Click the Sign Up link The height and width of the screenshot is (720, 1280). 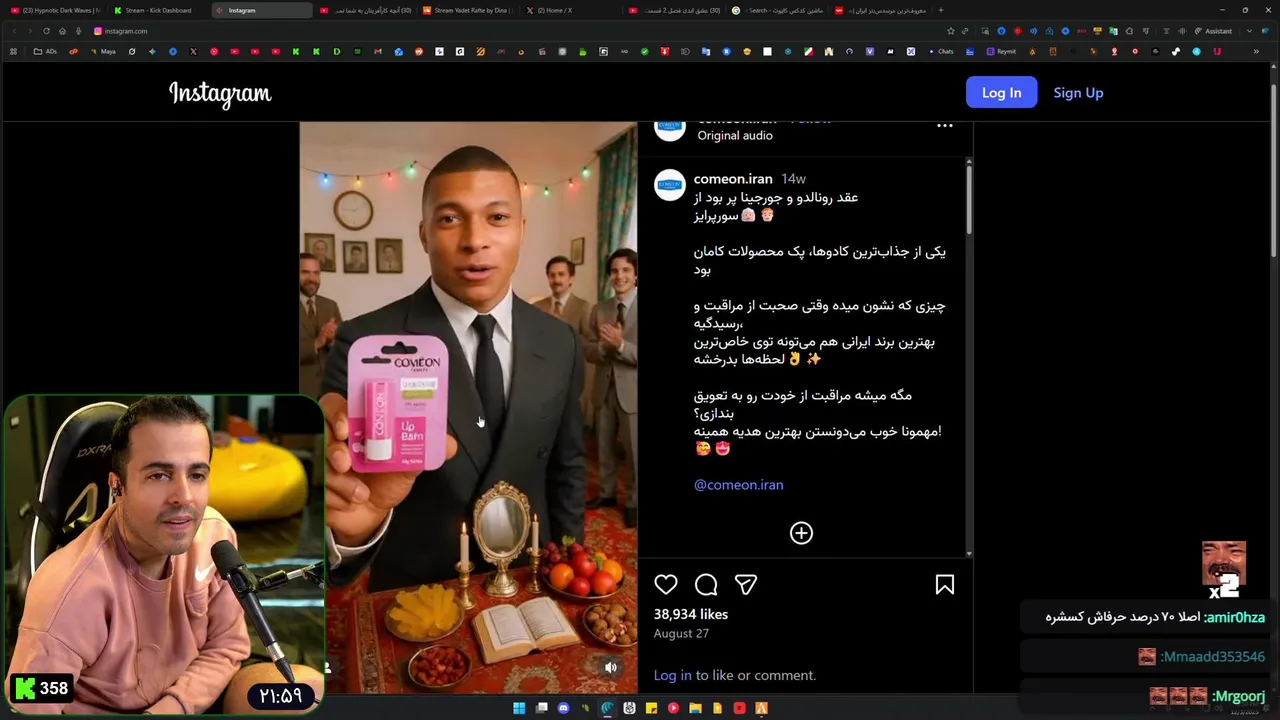(1078, 93)
